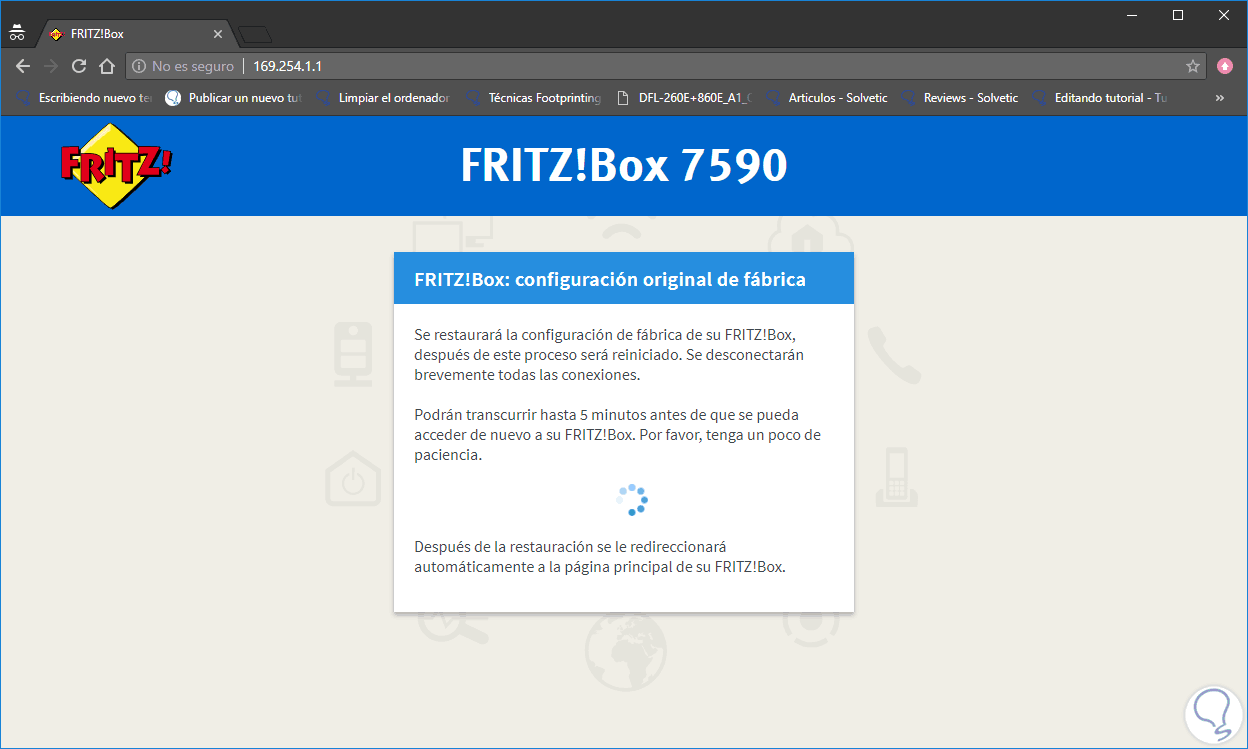The width and height of the screenshot is (1248, 749).
Task: Open 'Escribiendo nuevo te' bookmark
Action: tap(84, 98)
